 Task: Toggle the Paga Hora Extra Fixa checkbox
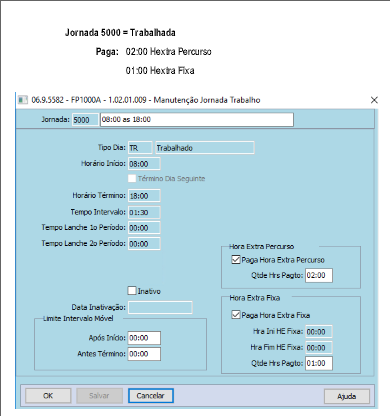236,315
